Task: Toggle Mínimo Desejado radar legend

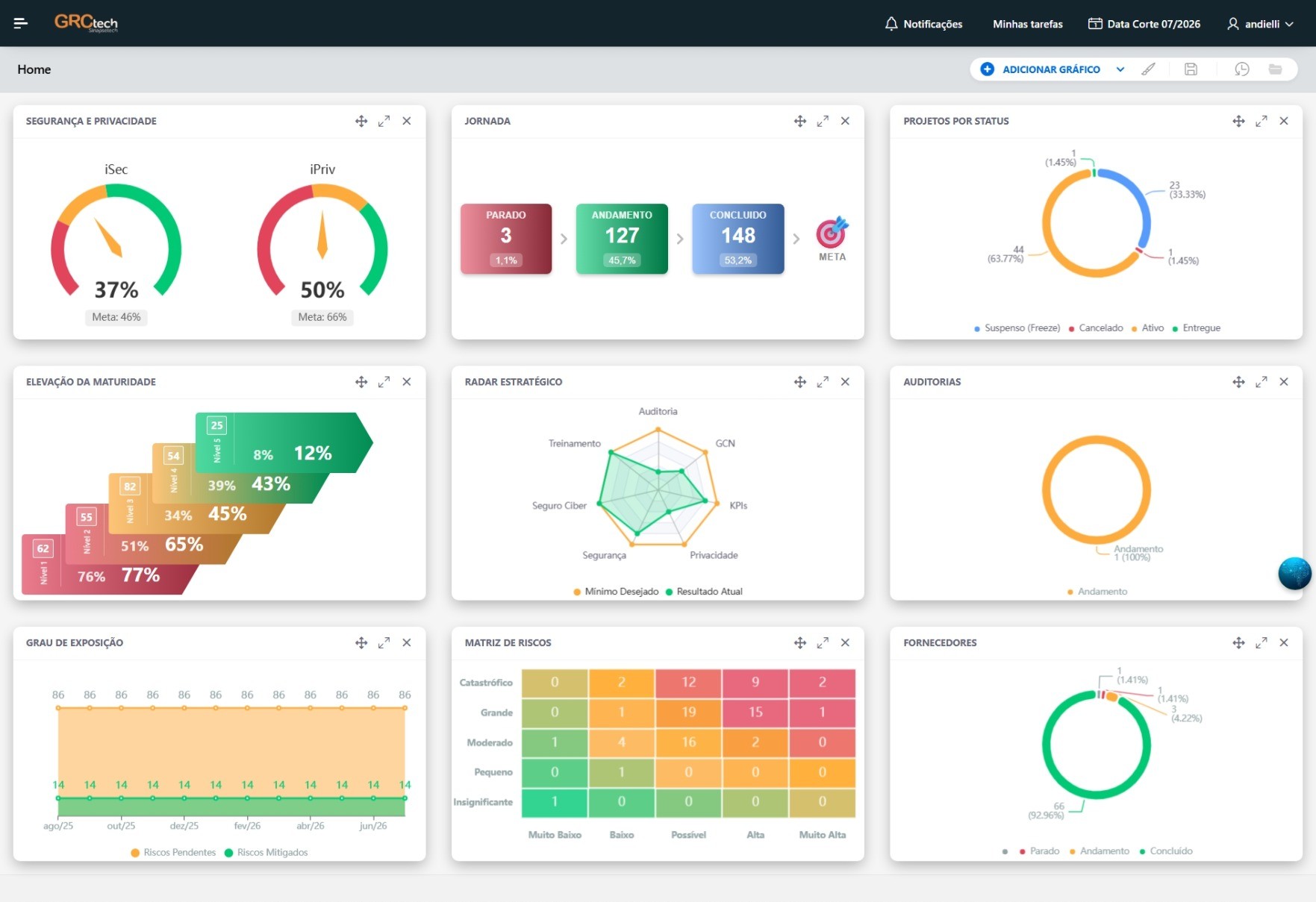Action: pos(616,592)
